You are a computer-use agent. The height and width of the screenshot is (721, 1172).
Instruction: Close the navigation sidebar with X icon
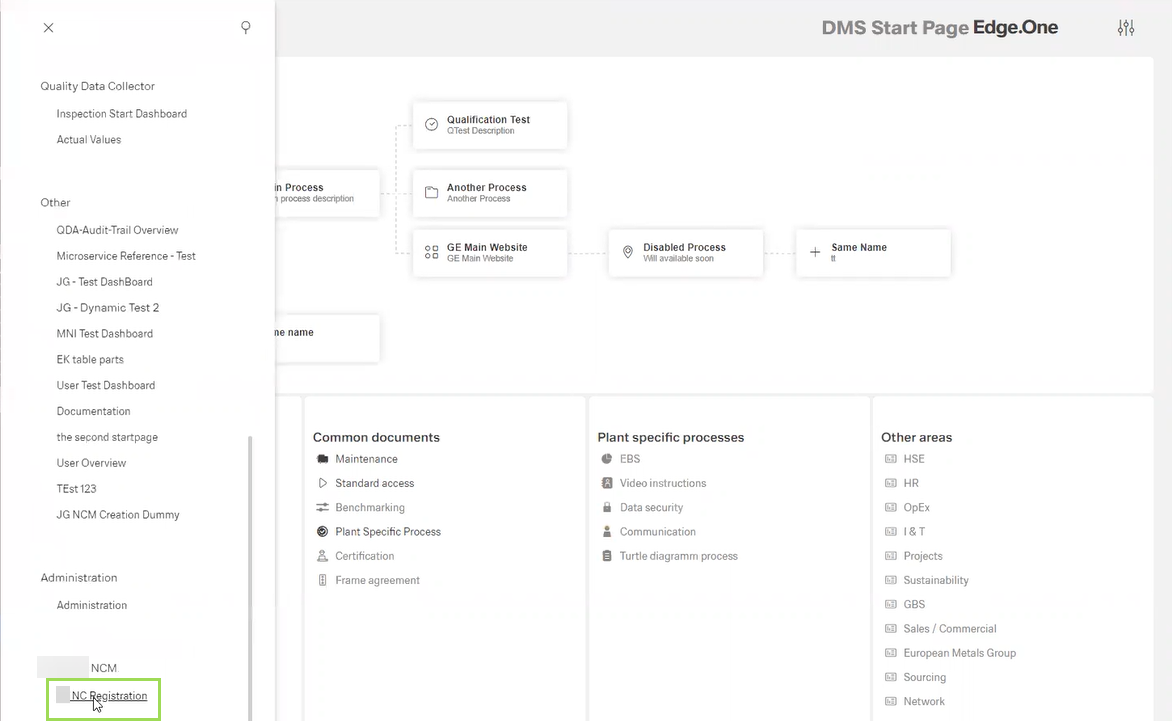click(x=48, y=28)
